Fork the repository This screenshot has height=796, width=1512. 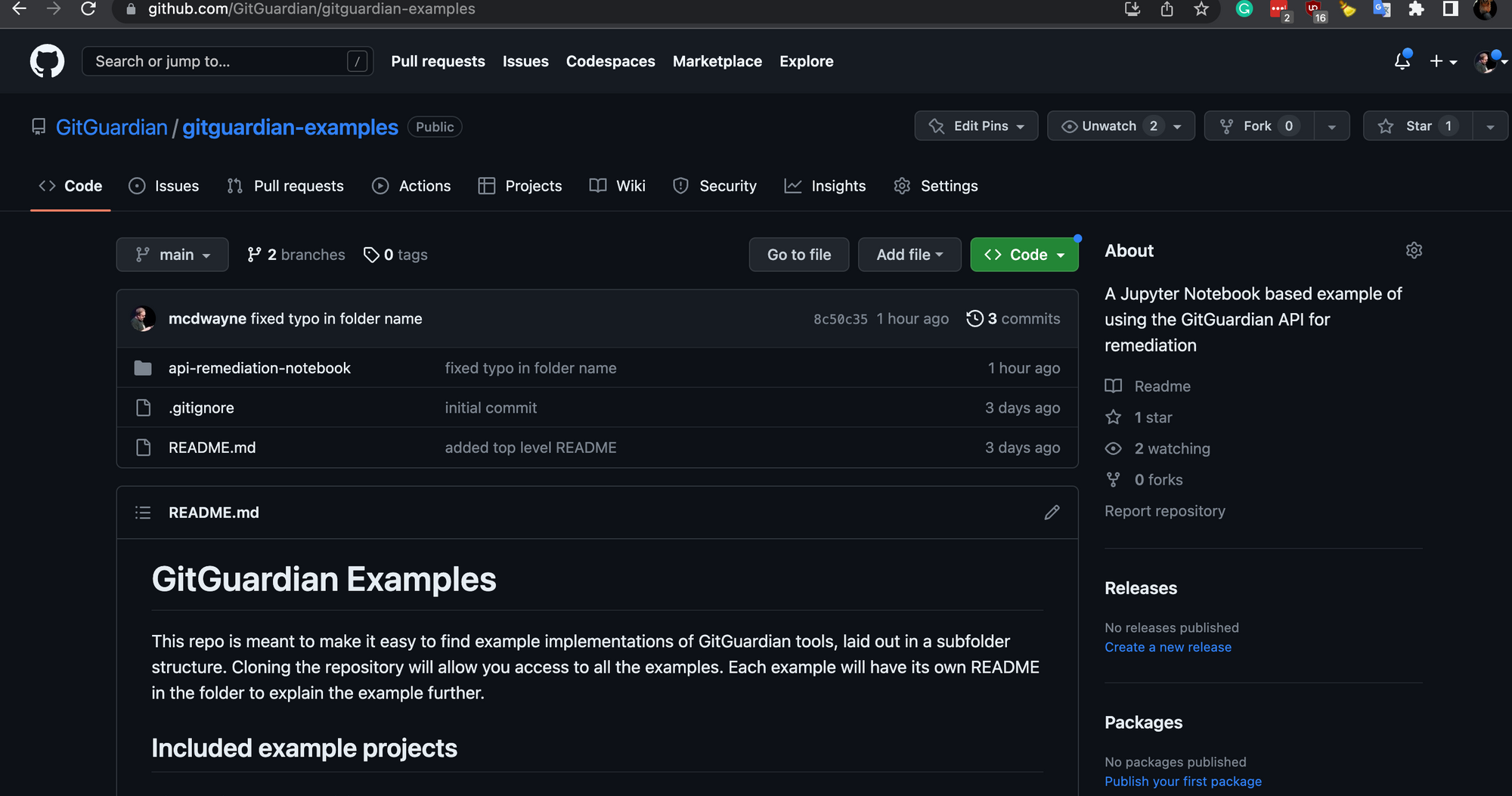pos(1259,126)
